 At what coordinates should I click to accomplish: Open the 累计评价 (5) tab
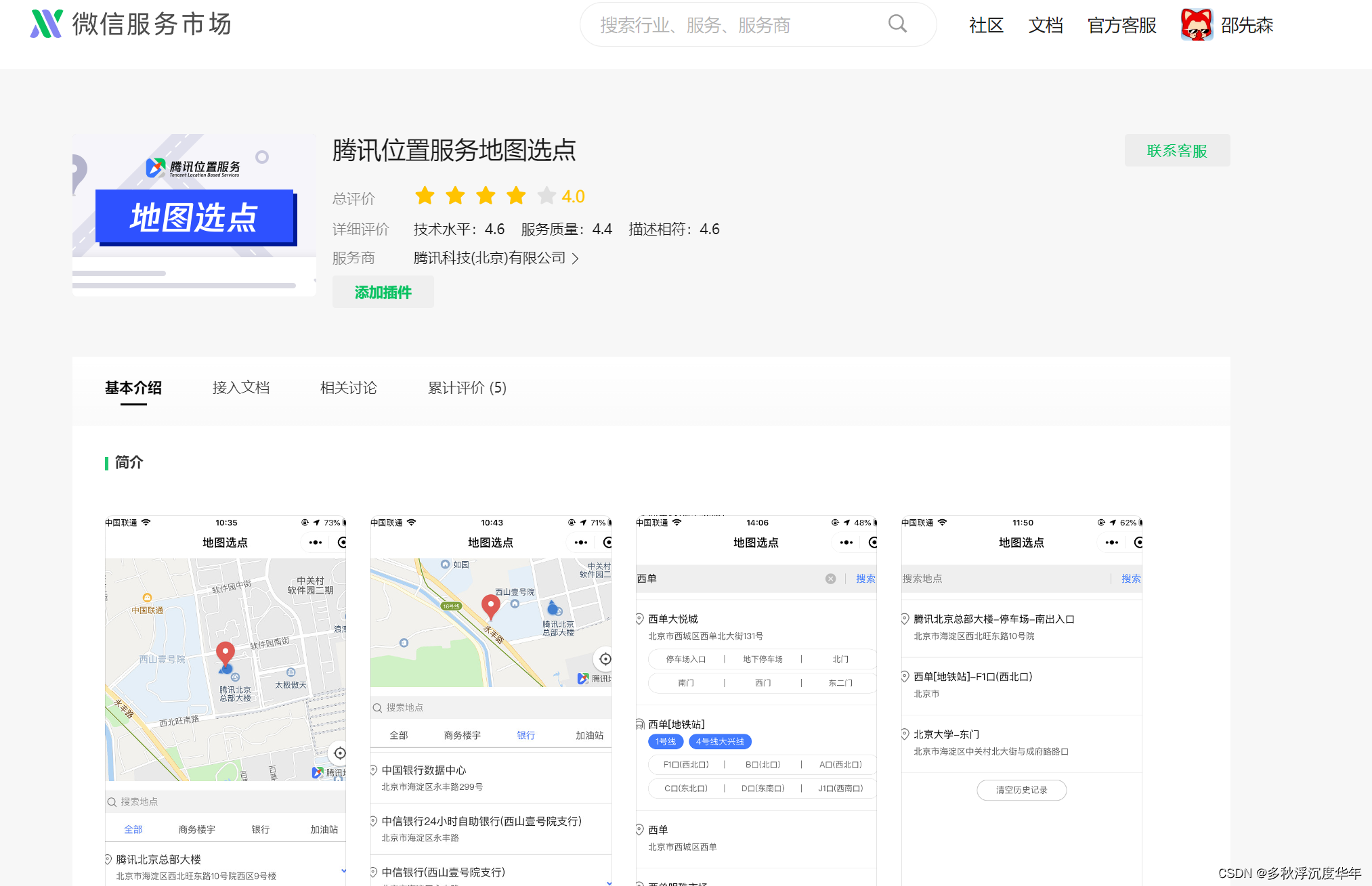[x=467, y=388]
